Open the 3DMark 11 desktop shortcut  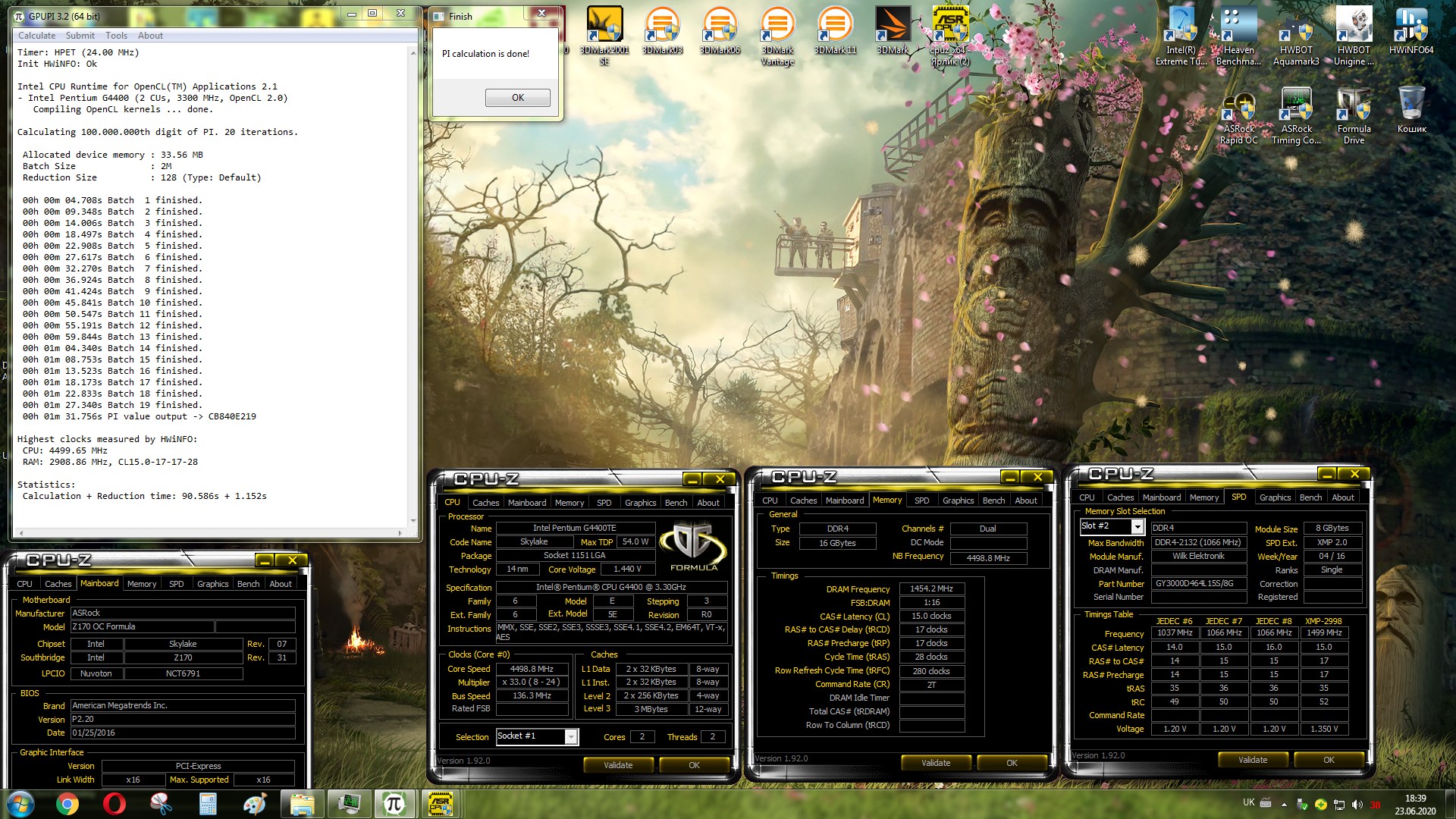[x=835, y=30]
